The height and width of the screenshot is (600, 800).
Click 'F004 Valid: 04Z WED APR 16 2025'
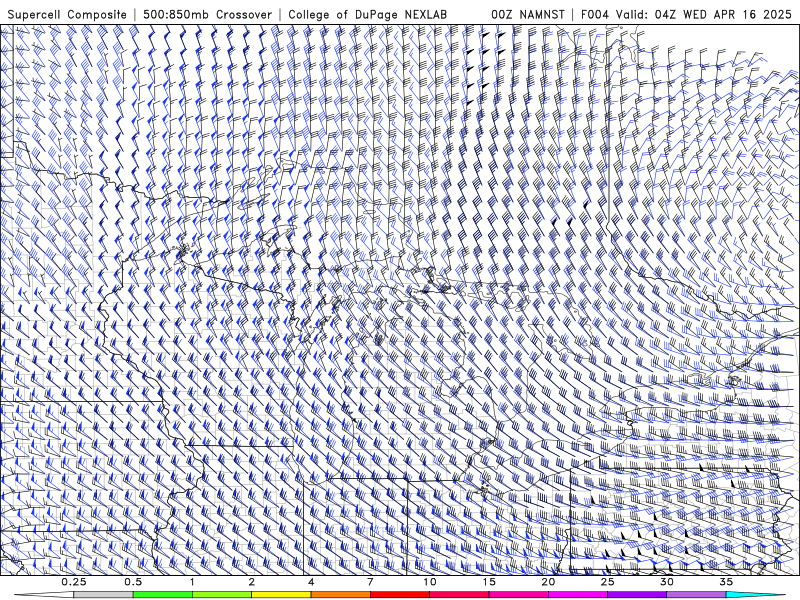(686, 15)
